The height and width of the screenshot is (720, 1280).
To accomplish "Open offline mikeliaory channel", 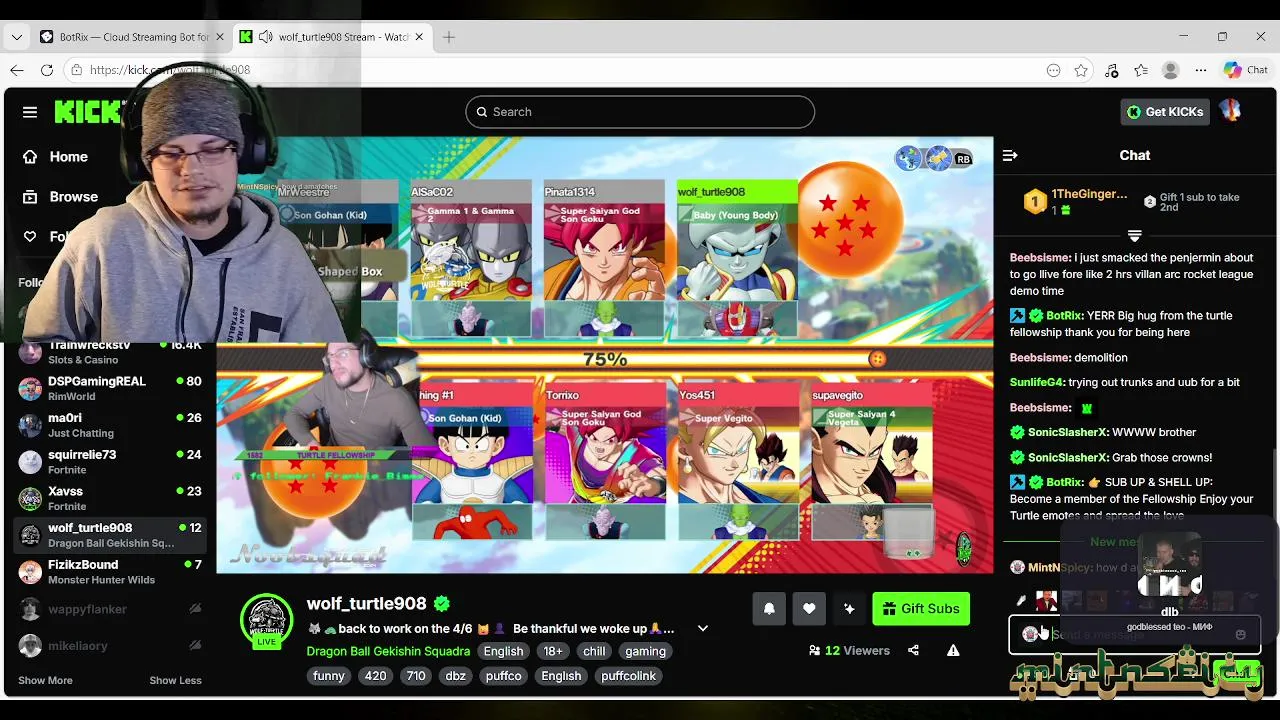I will [x=112, y=646].
